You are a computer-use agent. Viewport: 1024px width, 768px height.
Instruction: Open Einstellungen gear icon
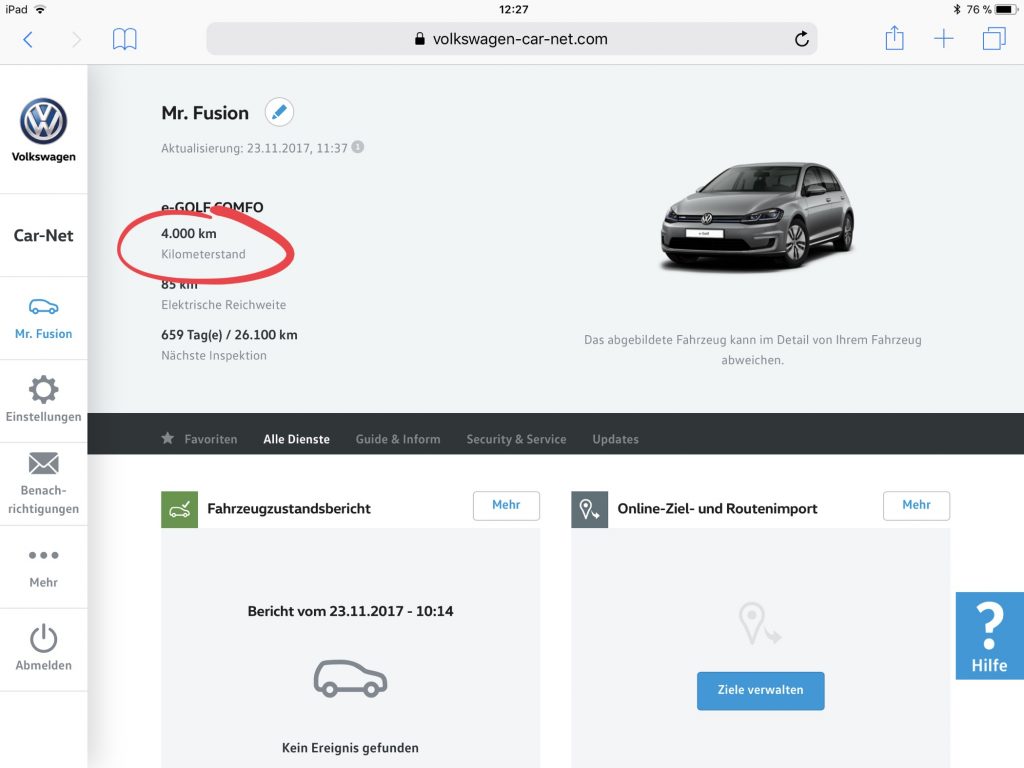click(43, 390)
